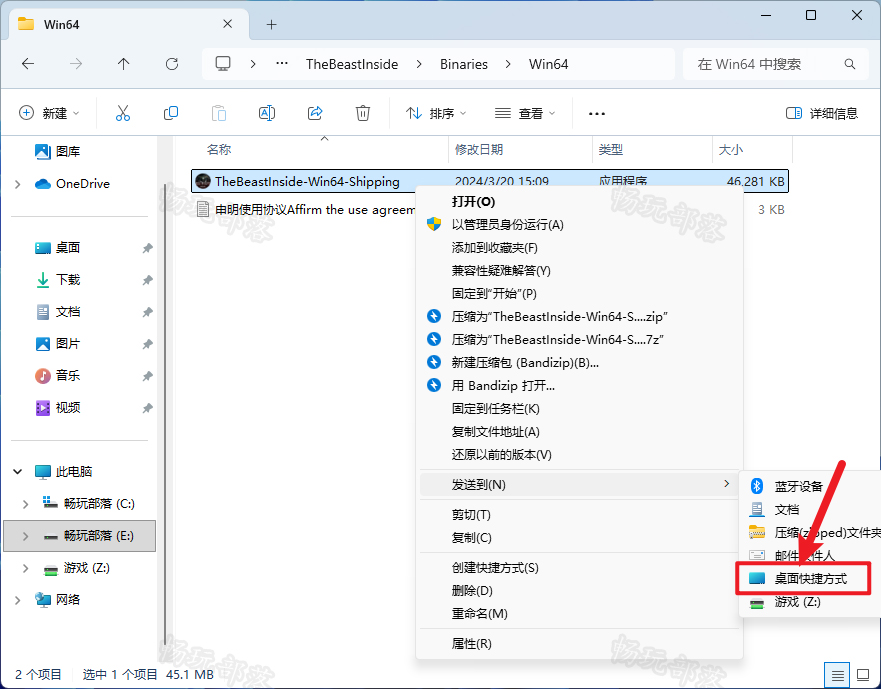
Task: Open 图片 in the sidebar
Action: pos(67,344)
